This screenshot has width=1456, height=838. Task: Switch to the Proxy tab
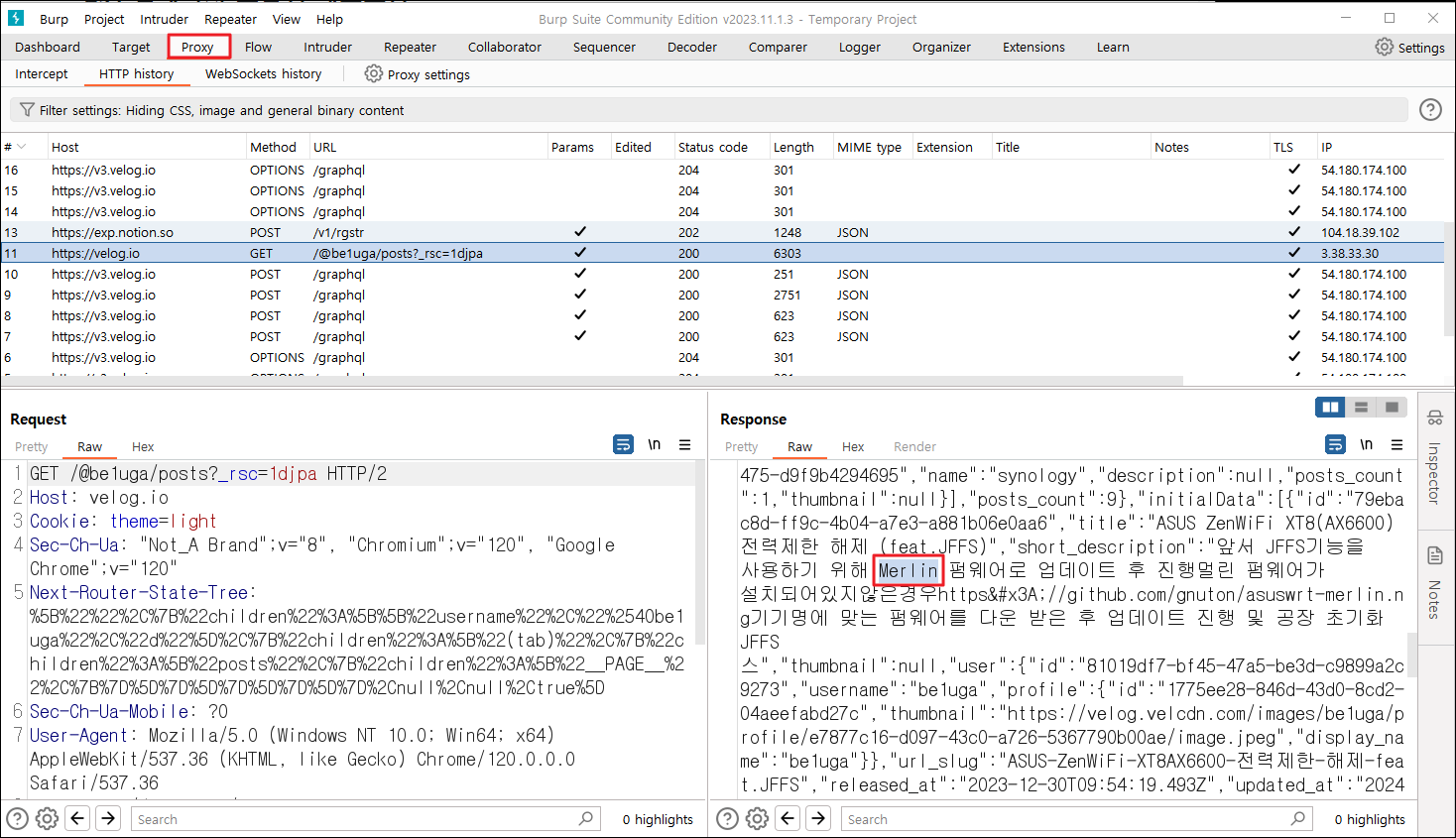[x=197, y=47]
